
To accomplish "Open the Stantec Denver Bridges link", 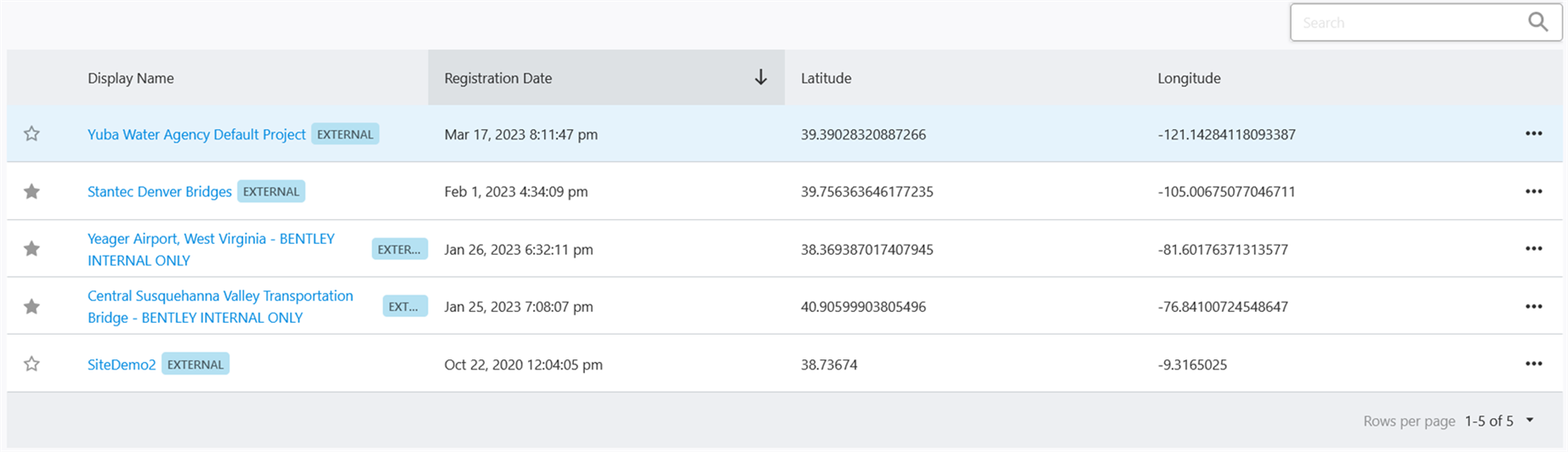I will [159, 192].
